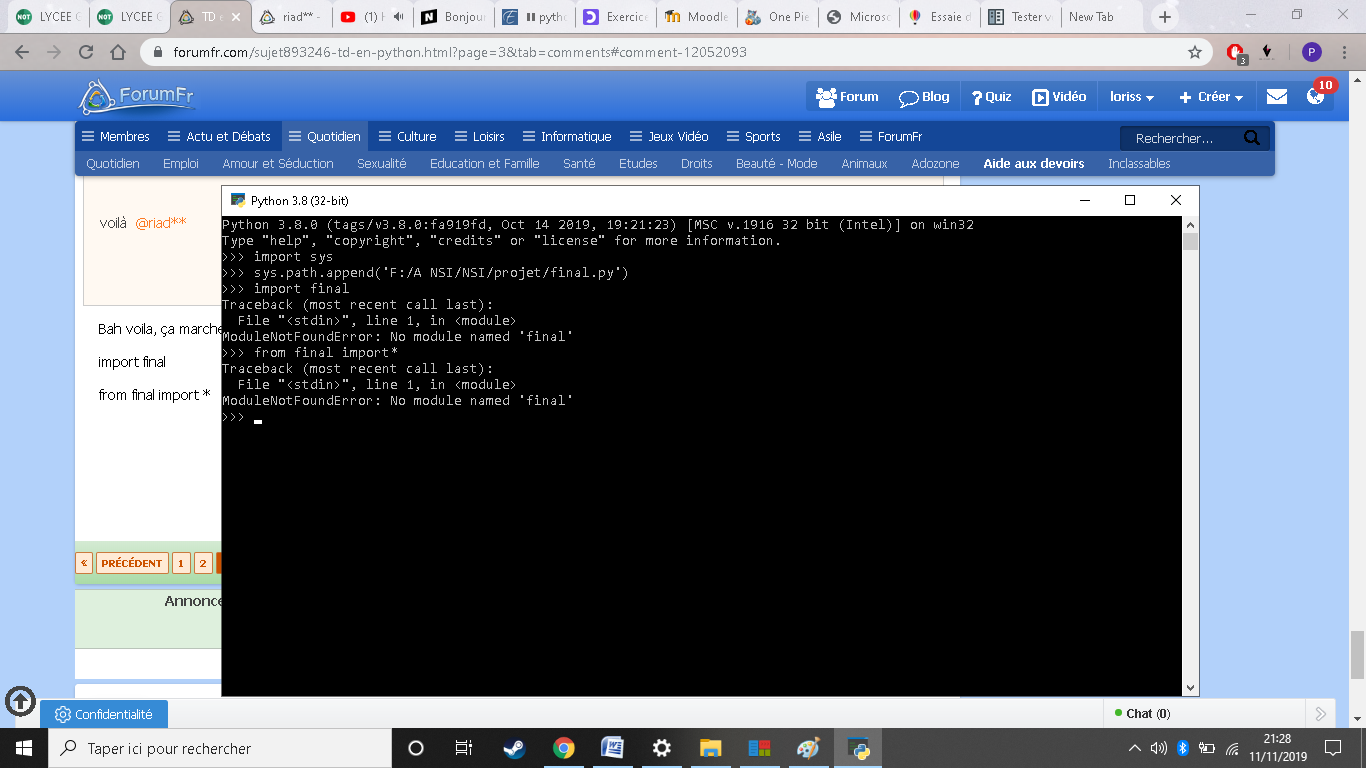Open the Informatique menu
This screenshot has height=768, width=1366.
(x=565, y=137)
